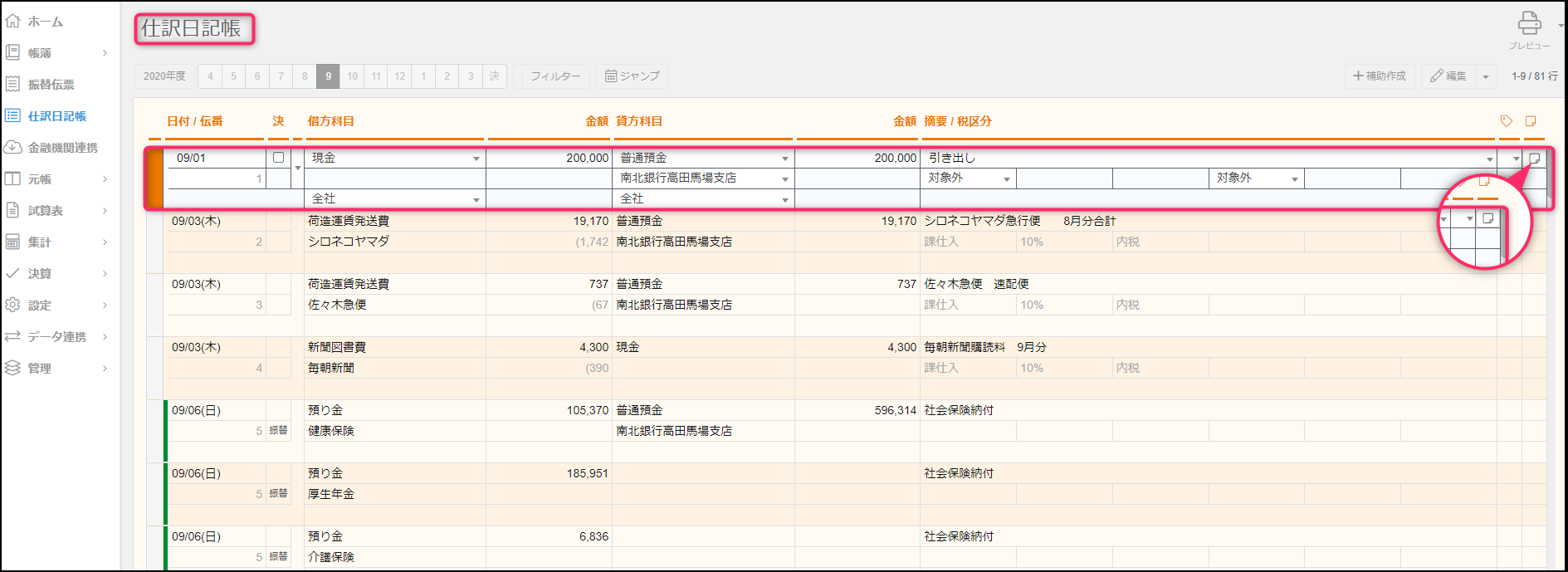Click the 借方科目 column header
Viewport: 1568px width, 572px height.
(331, 121)
